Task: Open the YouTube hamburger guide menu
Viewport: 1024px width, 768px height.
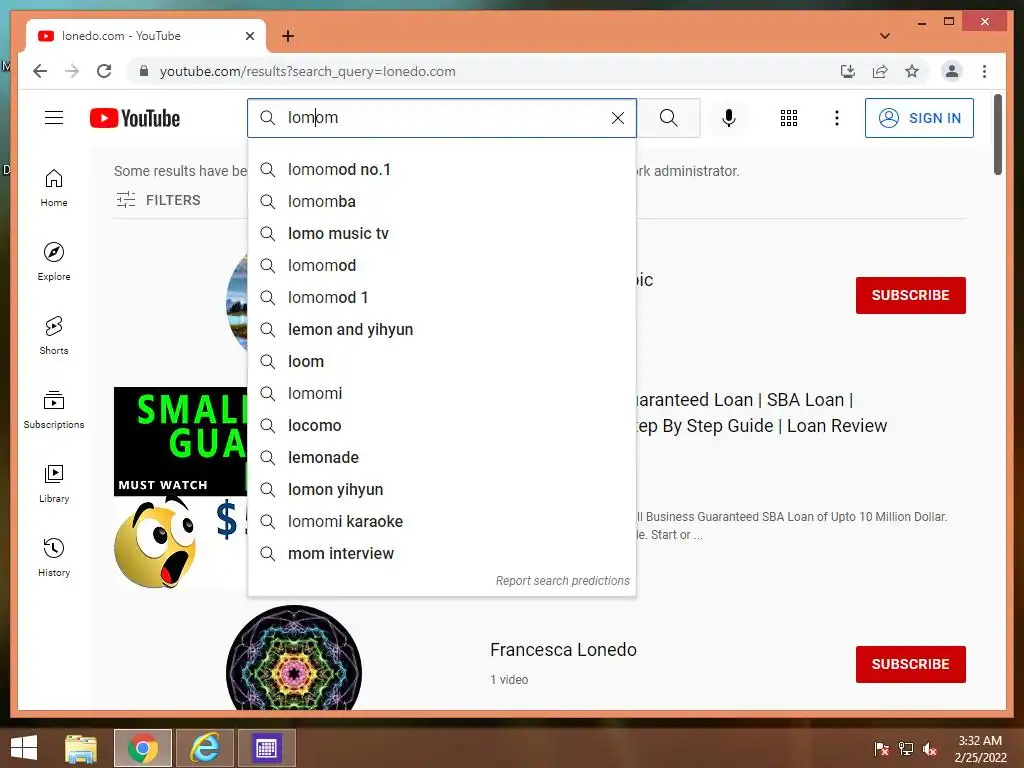Action: pyautogui.click(x=54, y=118)
